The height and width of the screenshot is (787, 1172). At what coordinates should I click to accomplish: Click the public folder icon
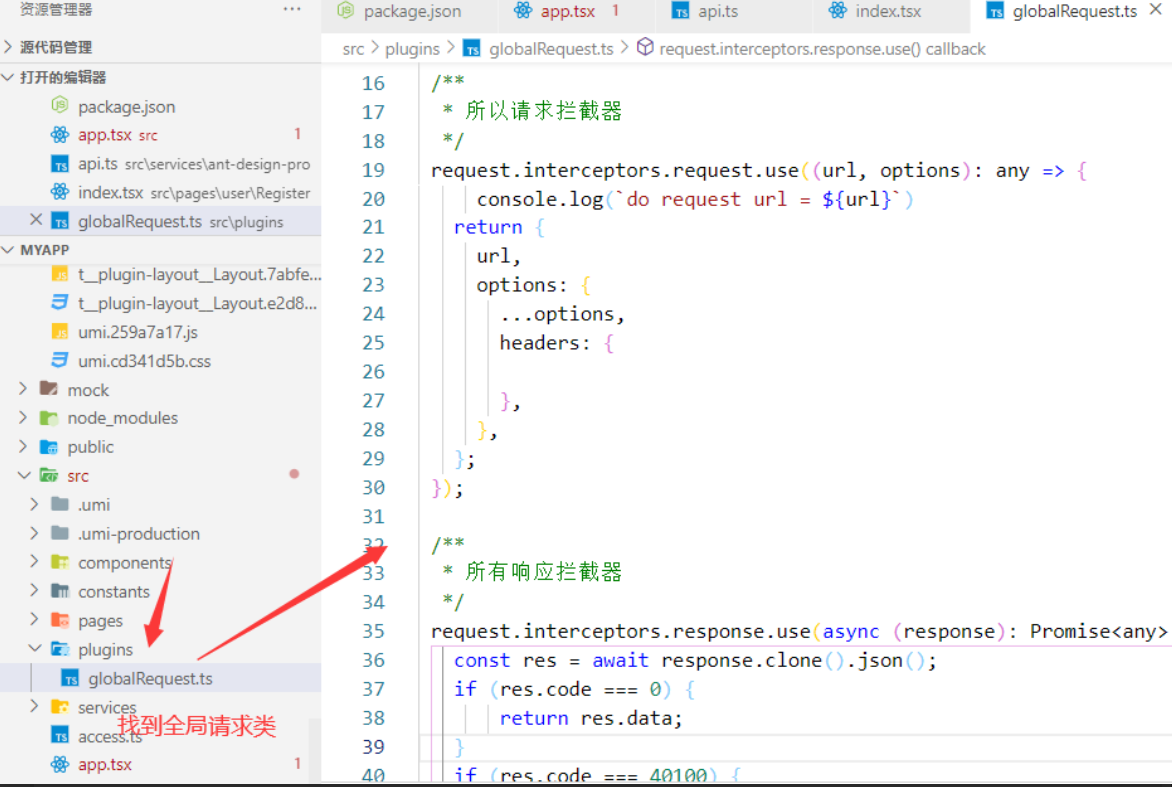click(x=48, y=447)
